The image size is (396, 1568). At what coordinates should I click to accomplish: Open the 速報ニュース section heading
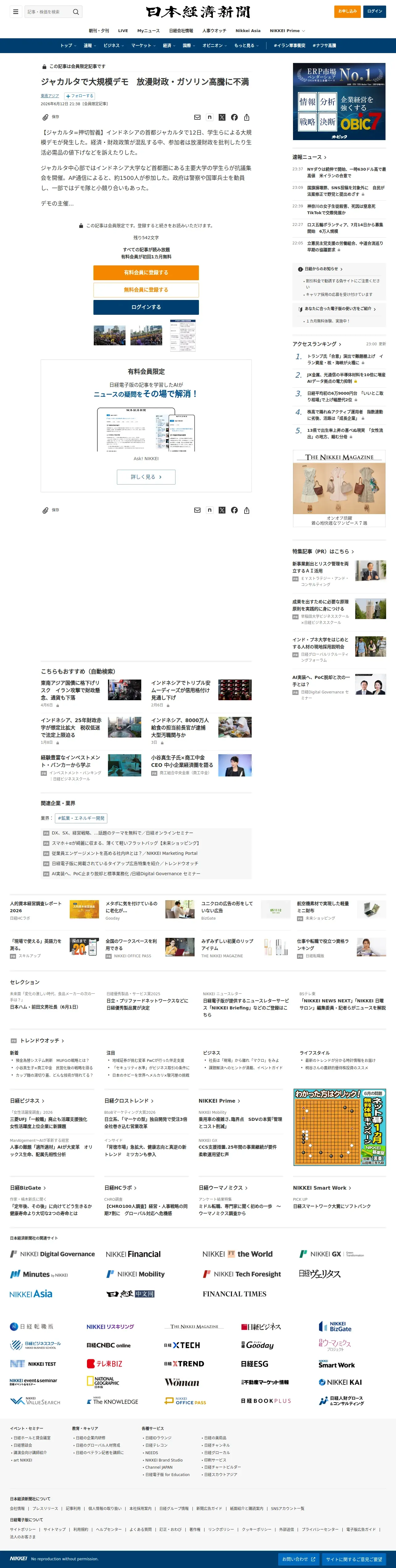point(310,157)
